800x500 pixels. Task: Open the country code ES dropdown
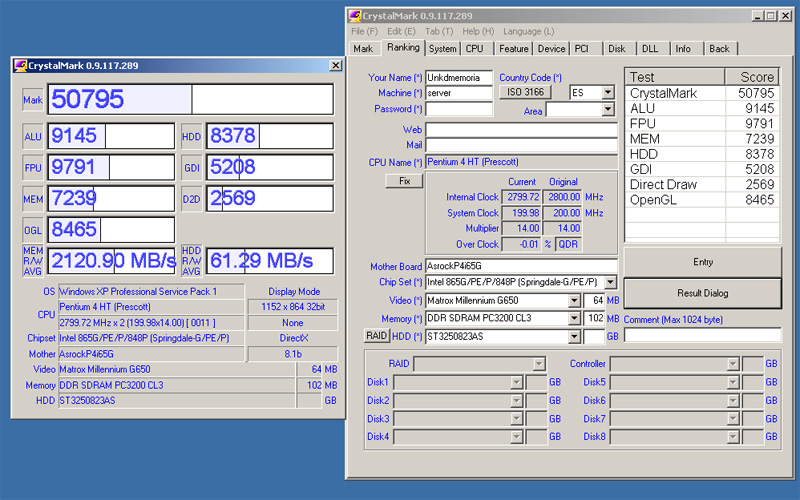[x=607, y=93]
